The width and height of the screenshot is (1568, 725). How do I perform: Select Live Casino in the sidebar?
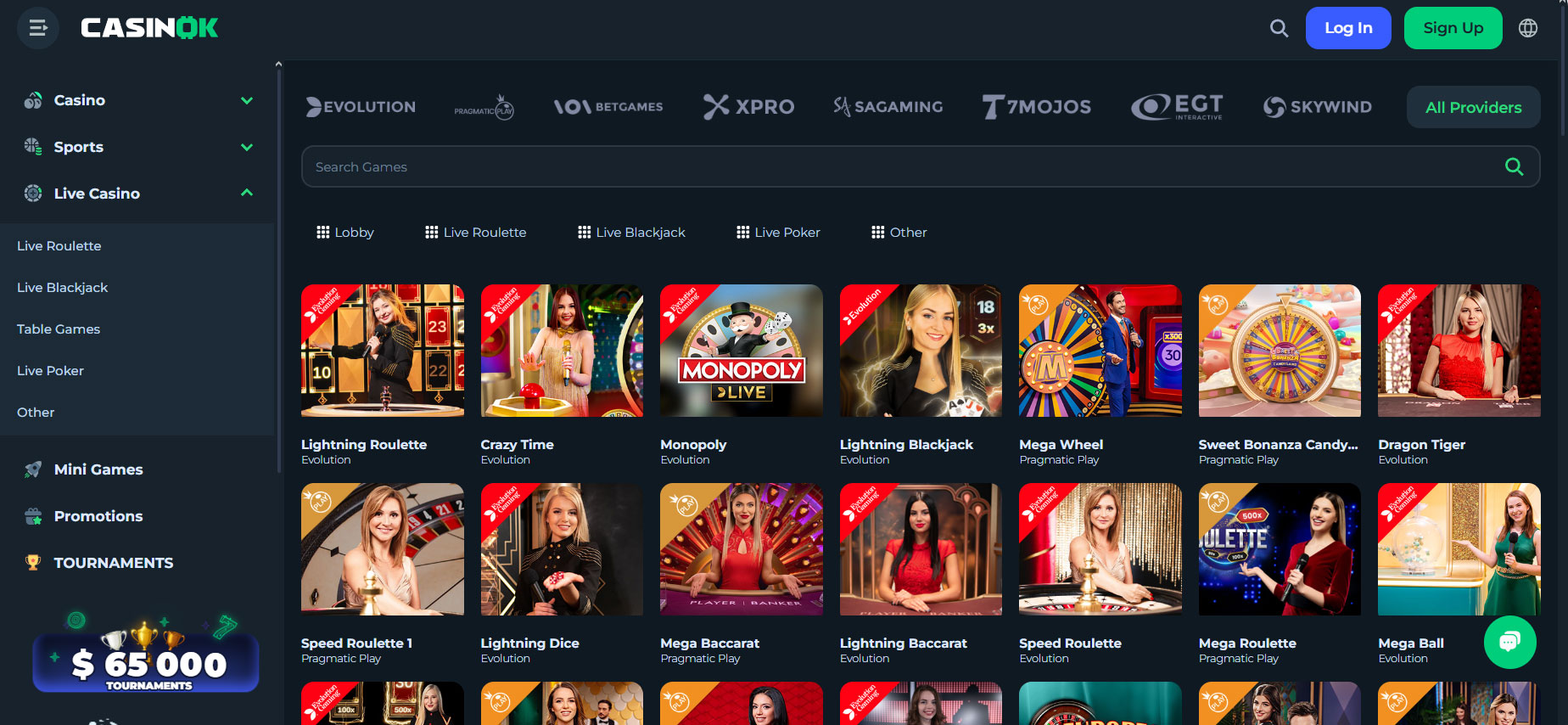[97, 194]
